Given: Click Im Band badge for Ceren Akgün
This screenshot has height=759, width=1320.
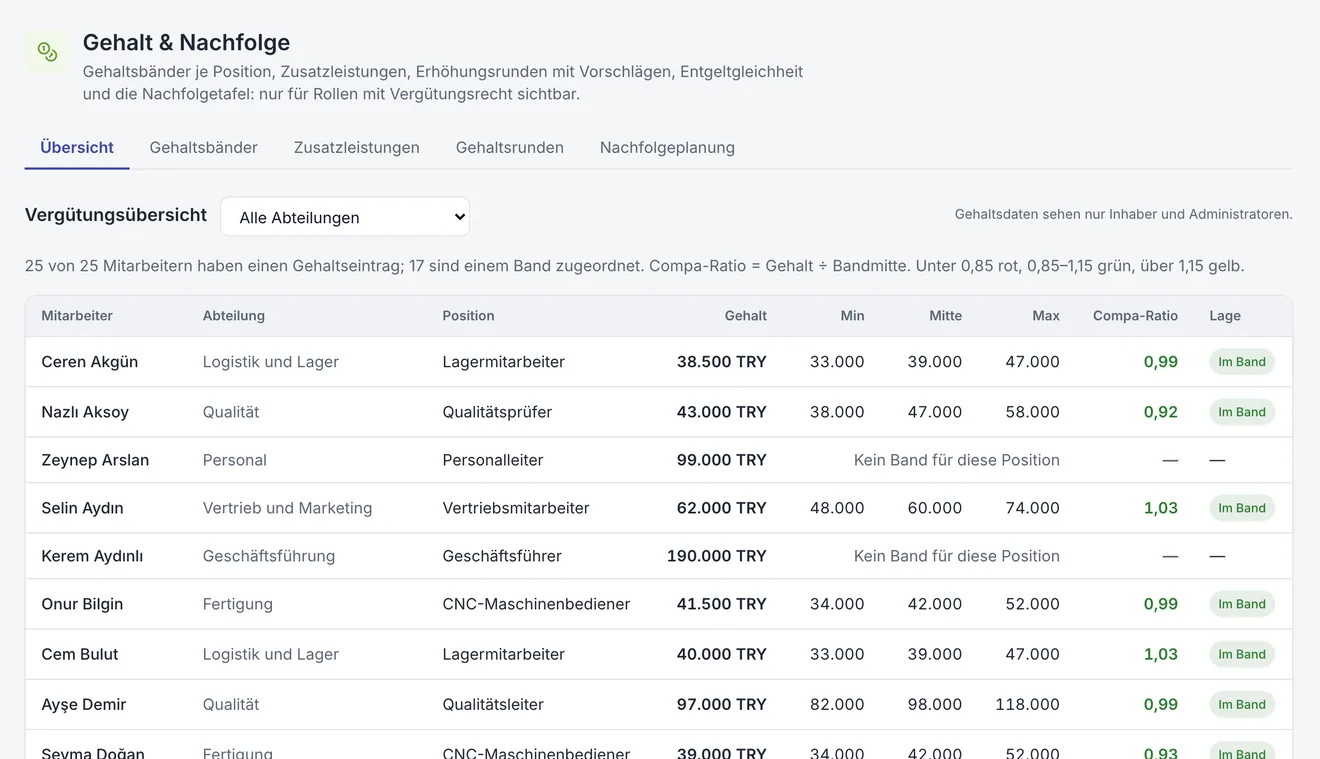Looking at the screenshot, I should coord(1242,362).
